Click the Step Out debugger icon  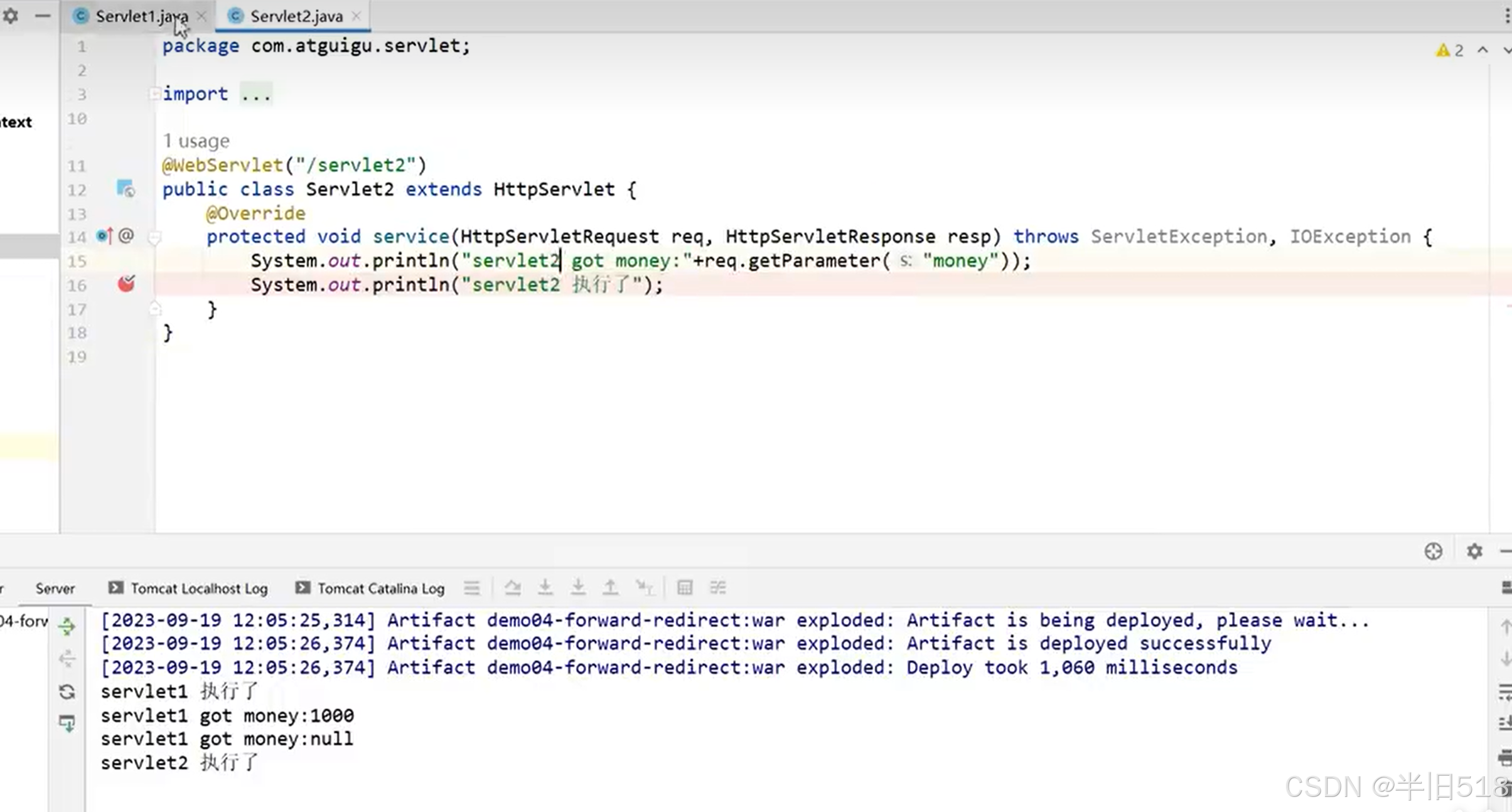pyautogui.click(x=610, y=588)
